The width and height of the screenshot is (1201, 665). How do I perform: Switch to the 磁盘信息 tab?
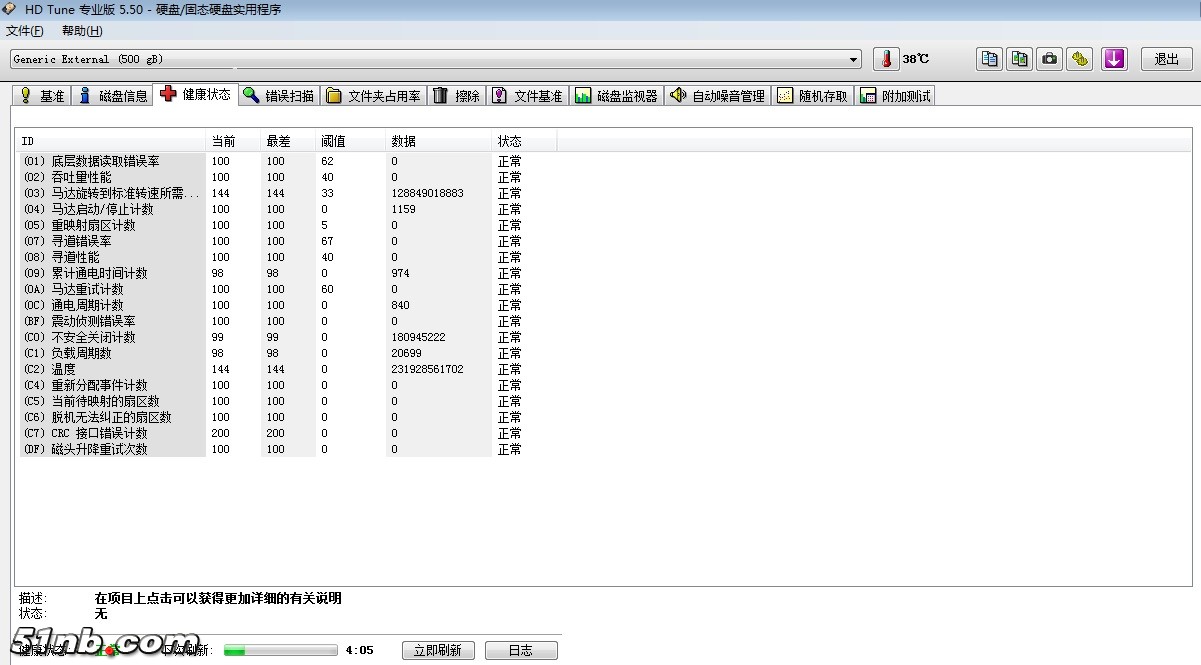(112, 96)
